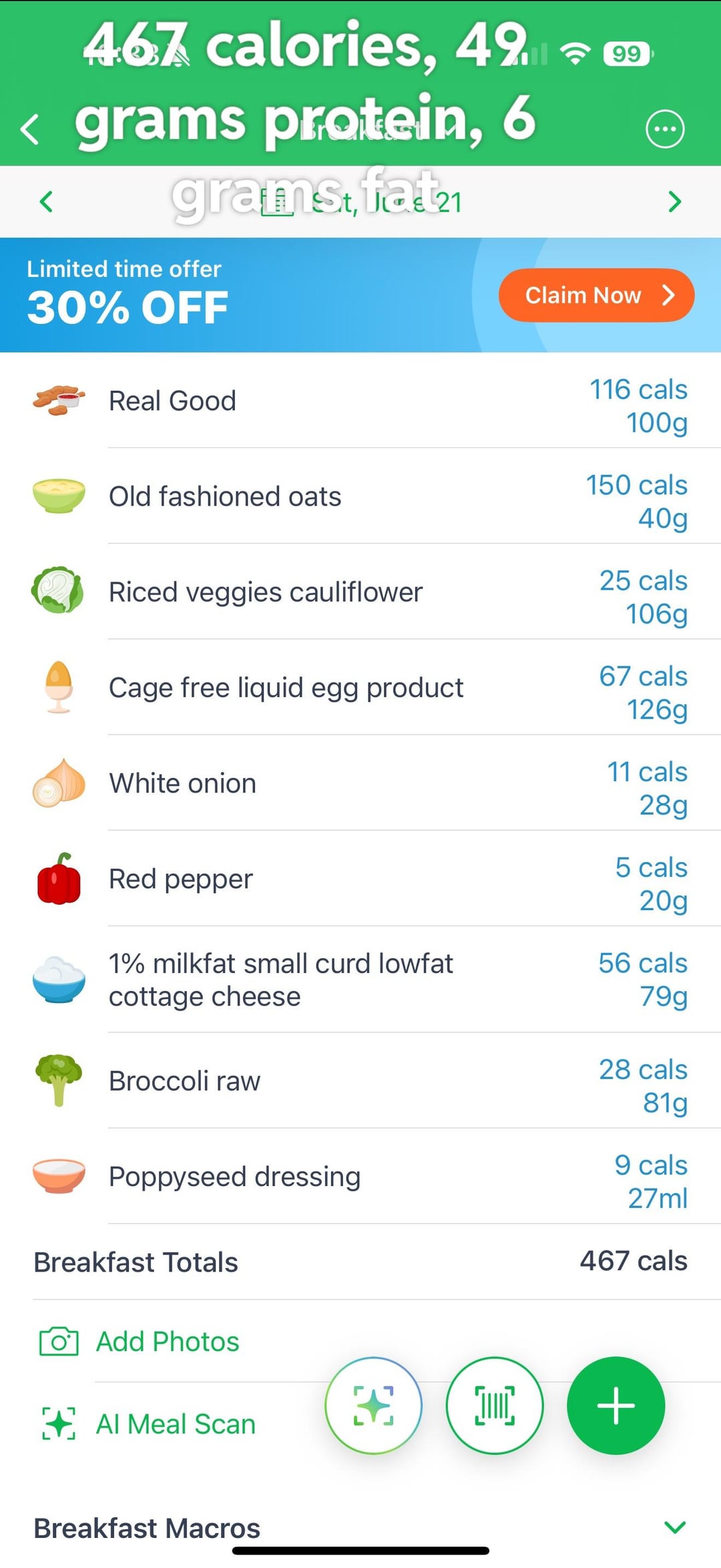Tap the cauliflower icon for Riced veggies

[59, 591]
